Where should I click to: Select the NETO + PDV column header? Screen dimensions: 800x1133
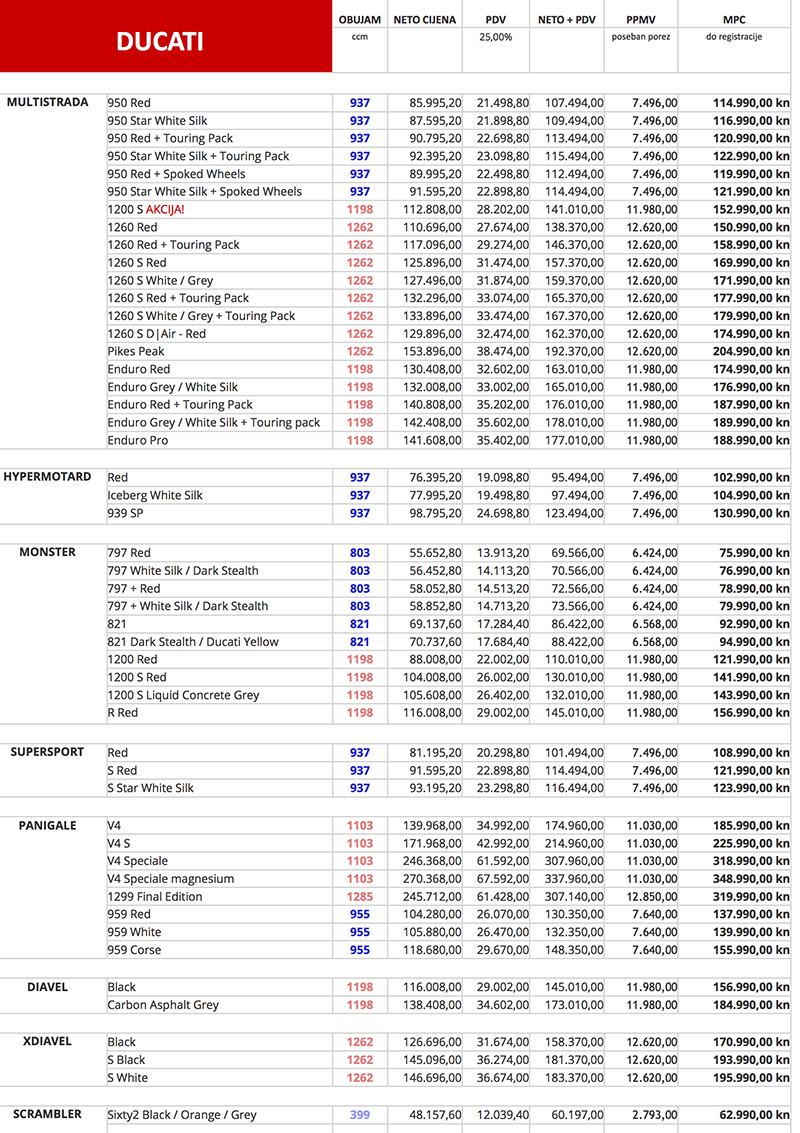click(566, 20)
